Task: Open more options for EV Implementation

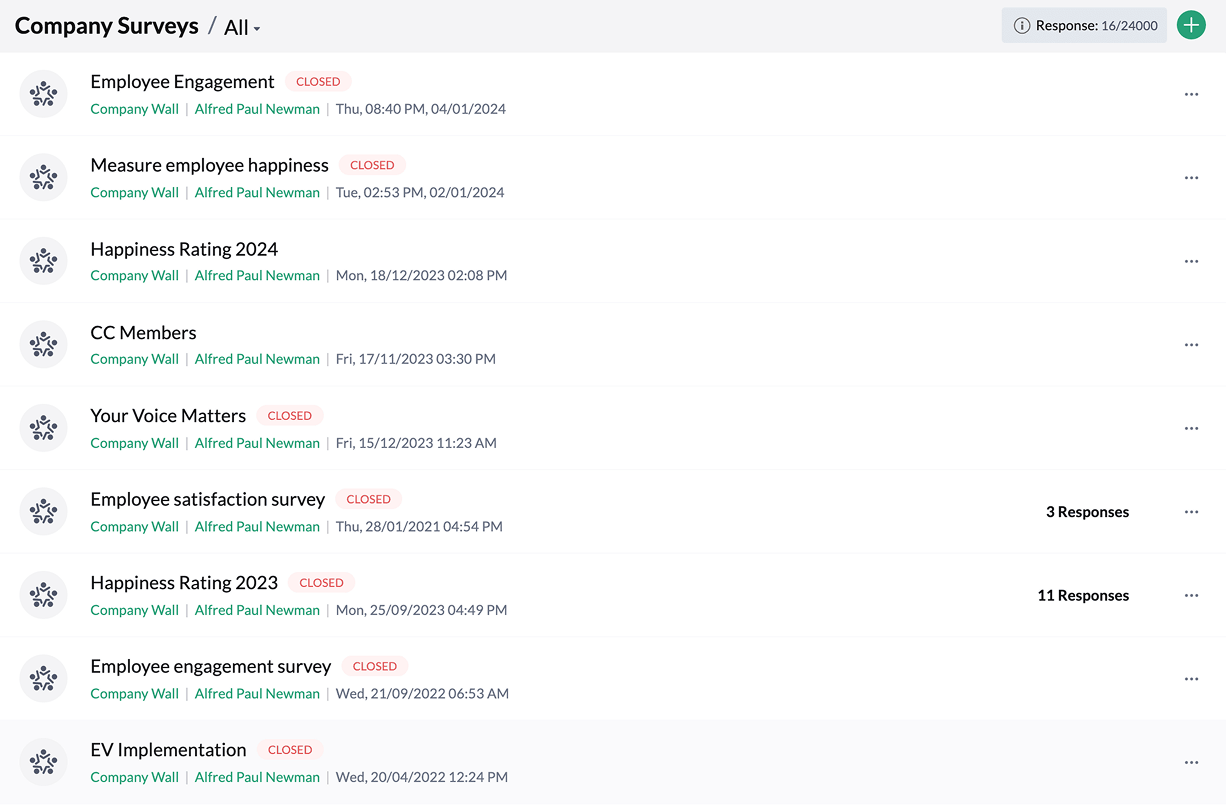Action: coord(1191,762)
